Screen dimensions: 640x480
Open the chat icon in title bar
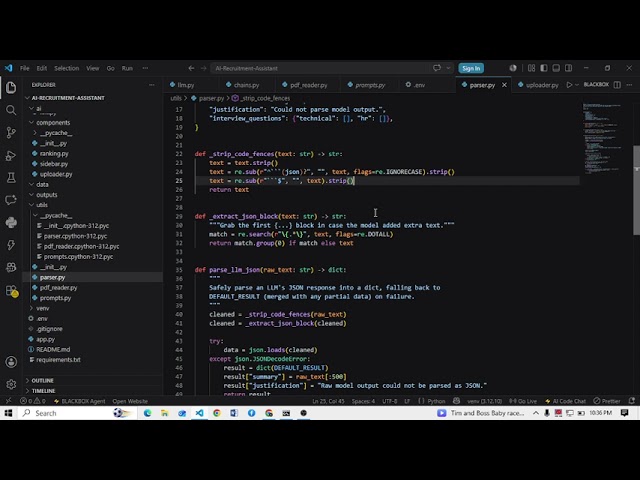pos(437,68)
